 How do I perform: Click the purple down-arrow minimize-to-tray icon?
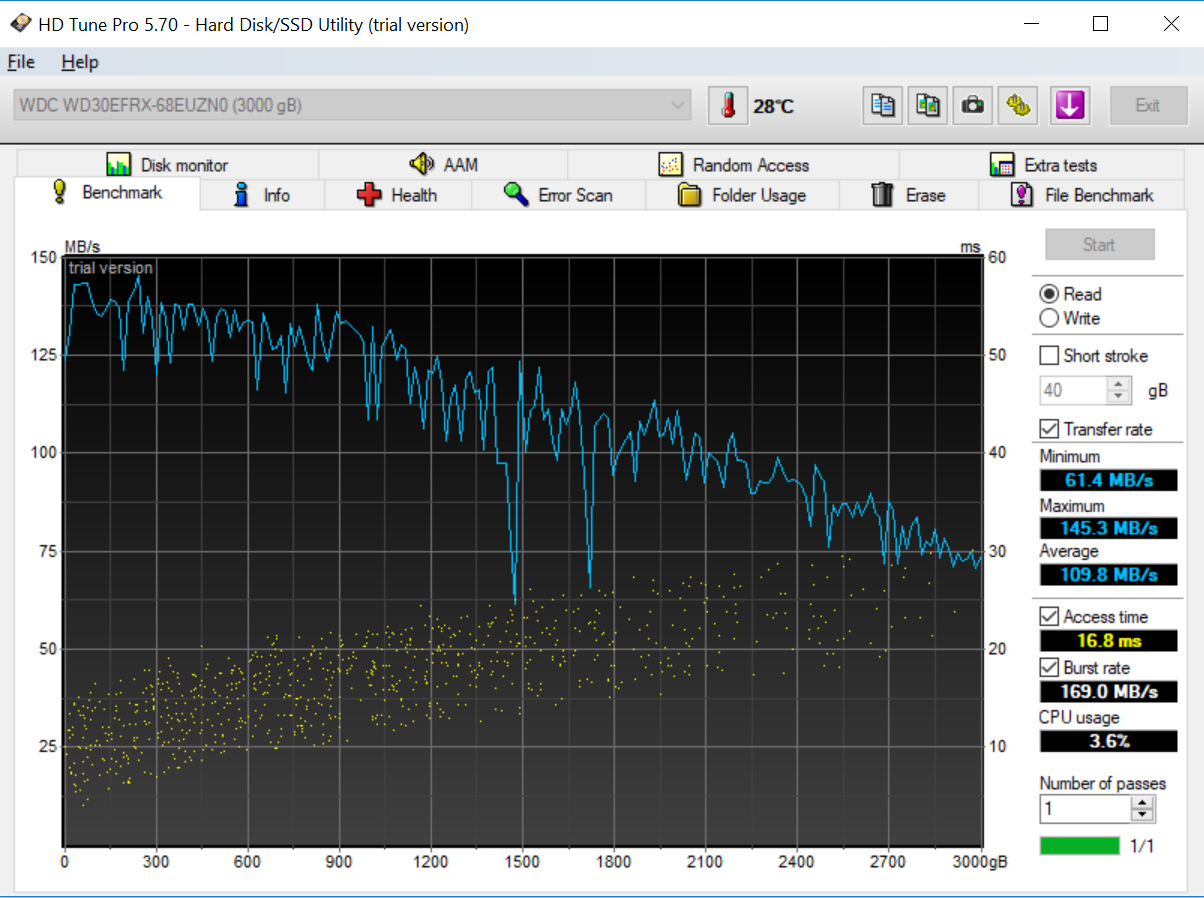[1069, 105]
